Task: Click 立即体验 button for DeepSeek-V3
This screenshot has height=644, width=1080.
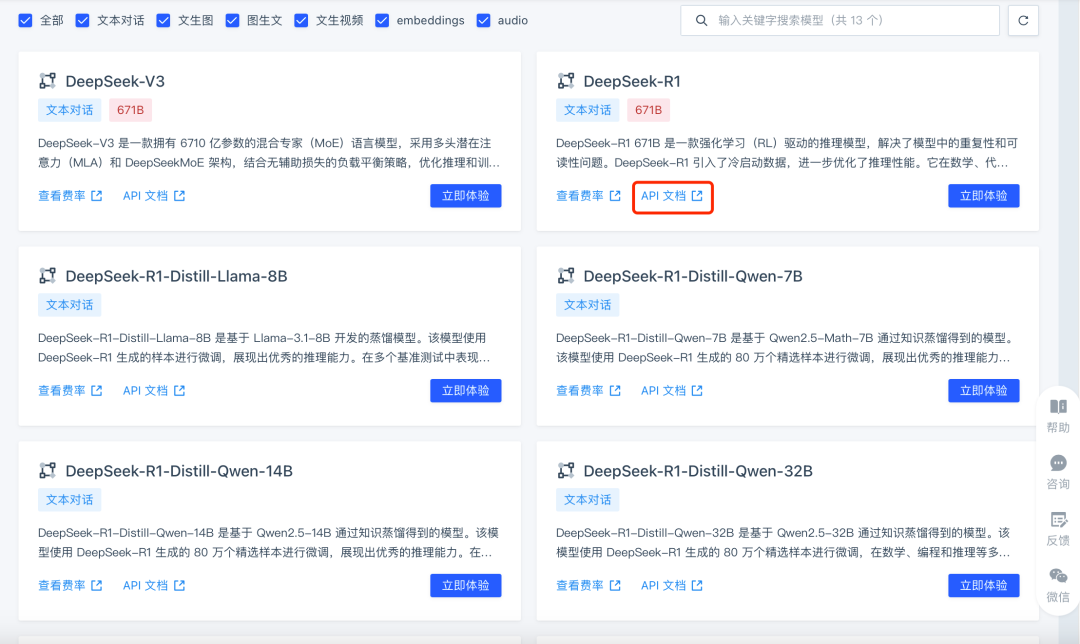Action: [466, 196]
